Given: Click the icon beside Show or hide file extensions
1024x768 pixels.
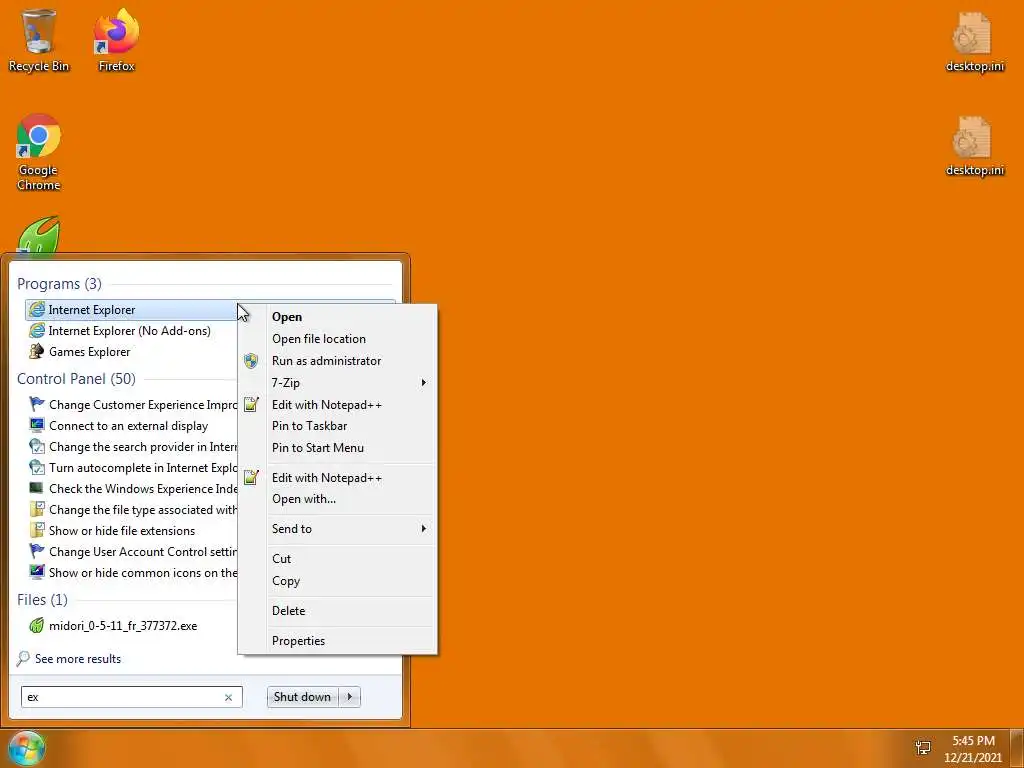Looking at the screenshot, I should [37, 530].
